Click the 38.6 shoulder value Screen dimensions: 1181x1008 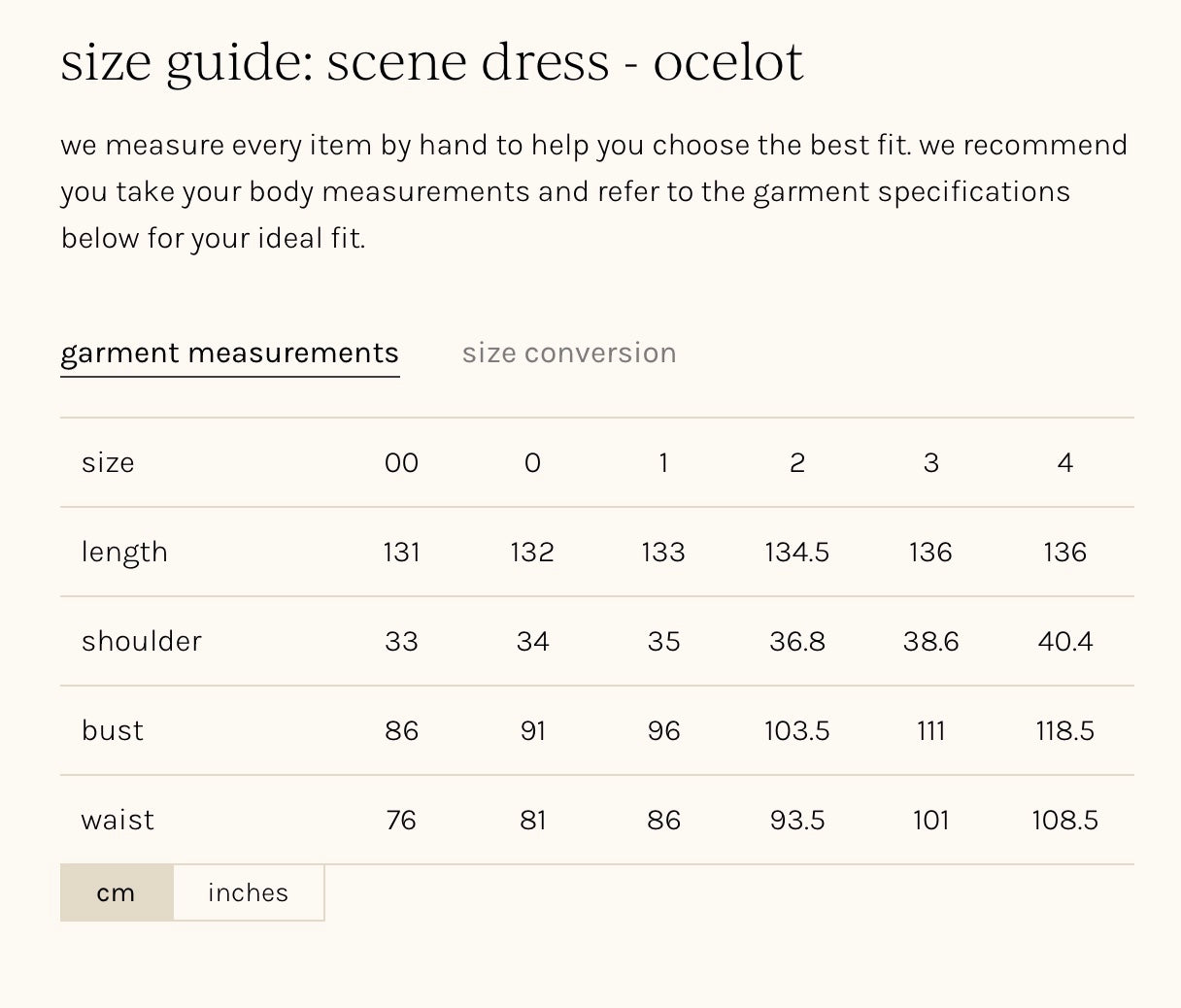pyautogui.click(x=930, y=641)
